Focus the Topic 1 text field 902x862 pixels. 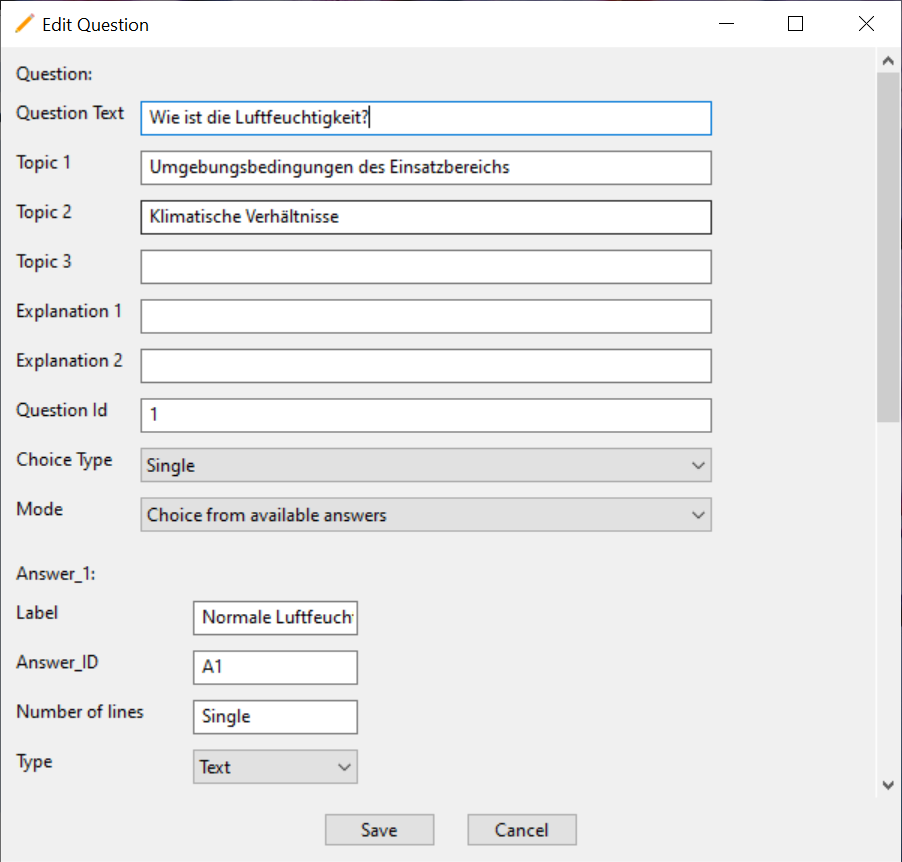426,167
